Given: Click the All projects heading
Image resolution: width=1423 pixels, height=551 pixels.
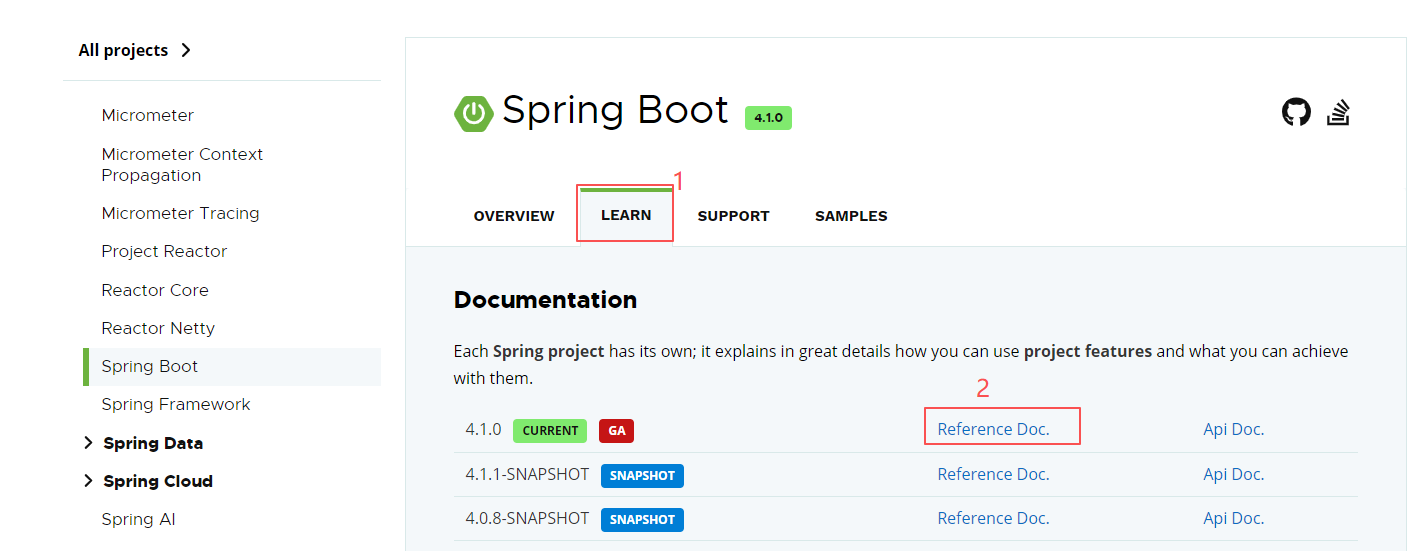Looking at the screenshot, I should pos(123,50).
